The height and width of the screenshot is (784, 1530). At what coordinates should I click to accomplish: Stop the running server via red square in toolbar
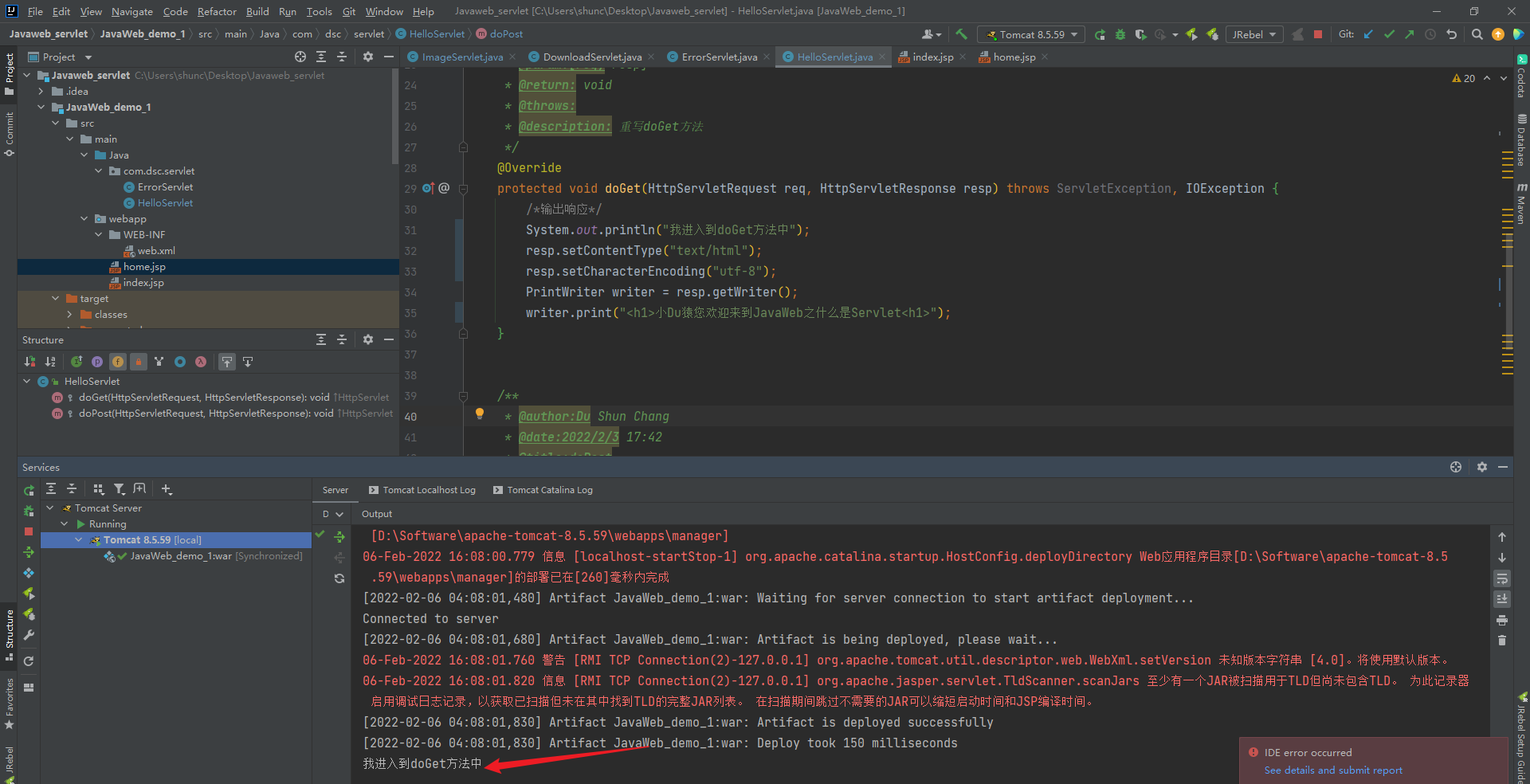[x=1318, y=34]
